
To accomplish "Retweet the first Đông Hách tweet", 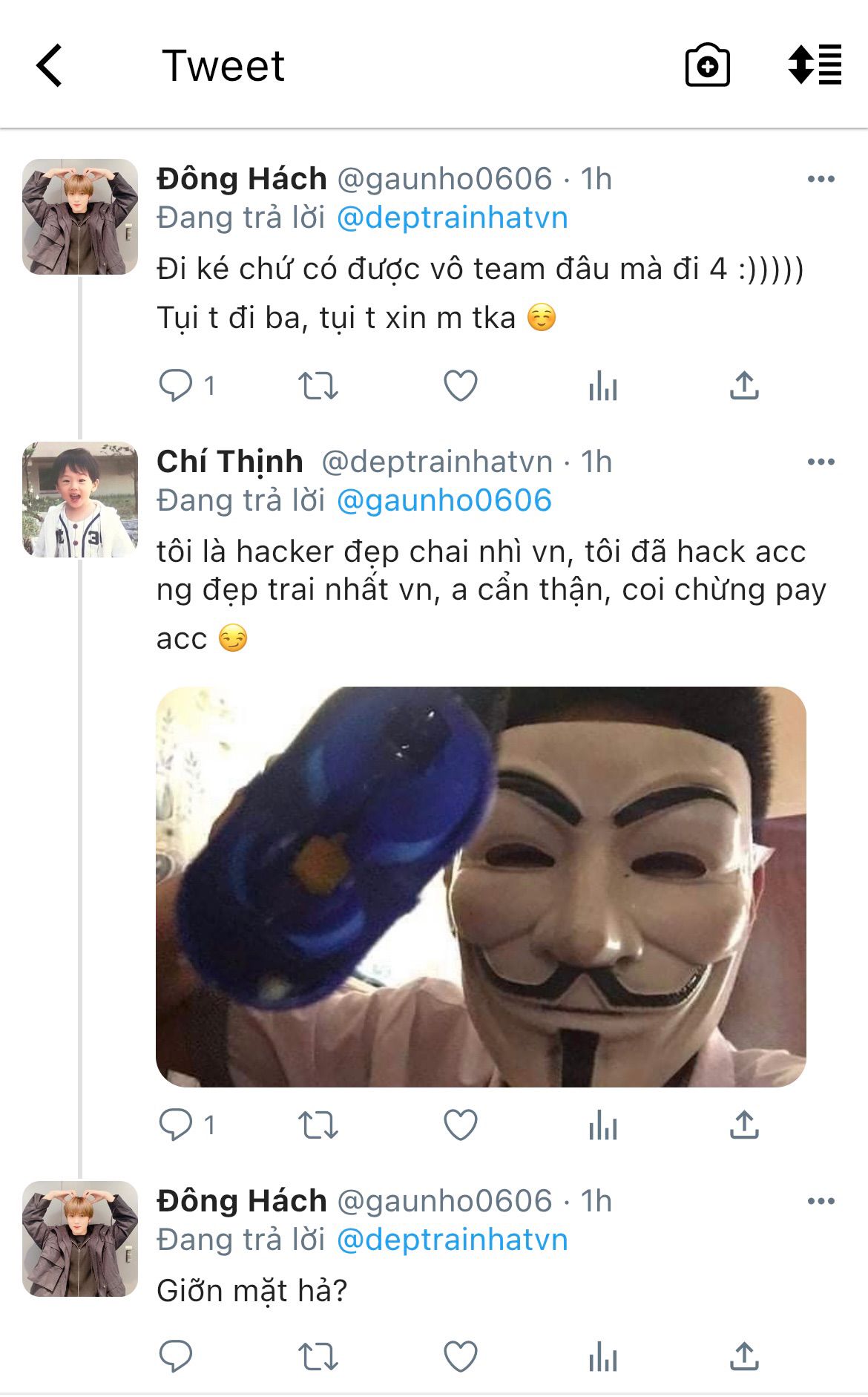I will coord(318,386).
